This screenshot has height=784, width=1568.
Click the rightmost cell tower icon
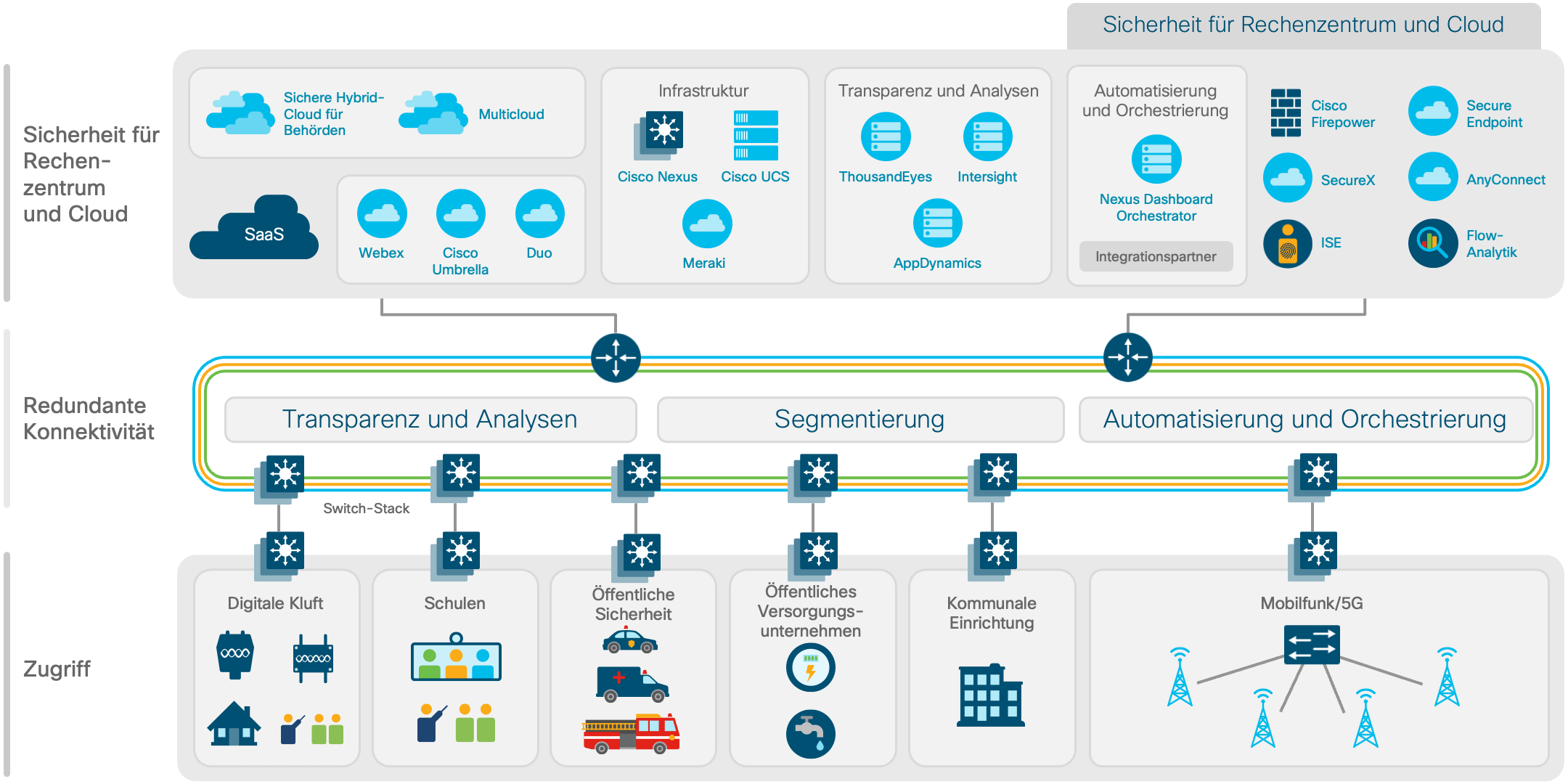pyautogui.click(x=1447, y=677)
